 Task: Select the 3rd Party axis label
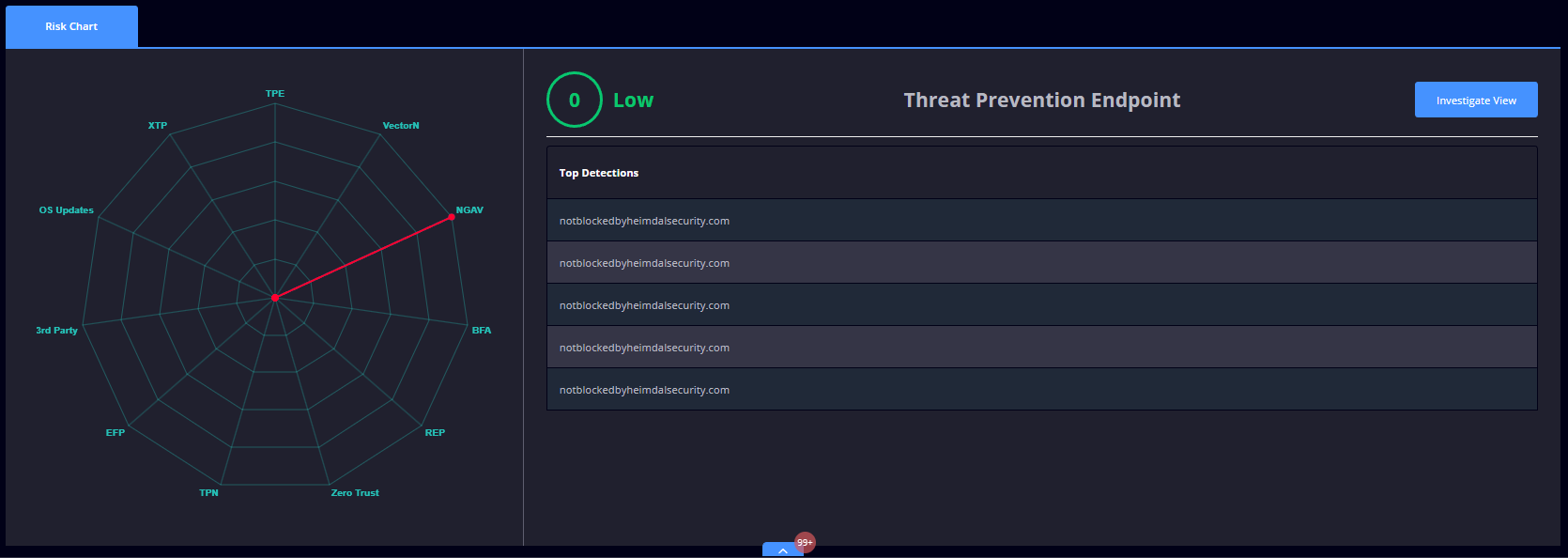(57, 331)
